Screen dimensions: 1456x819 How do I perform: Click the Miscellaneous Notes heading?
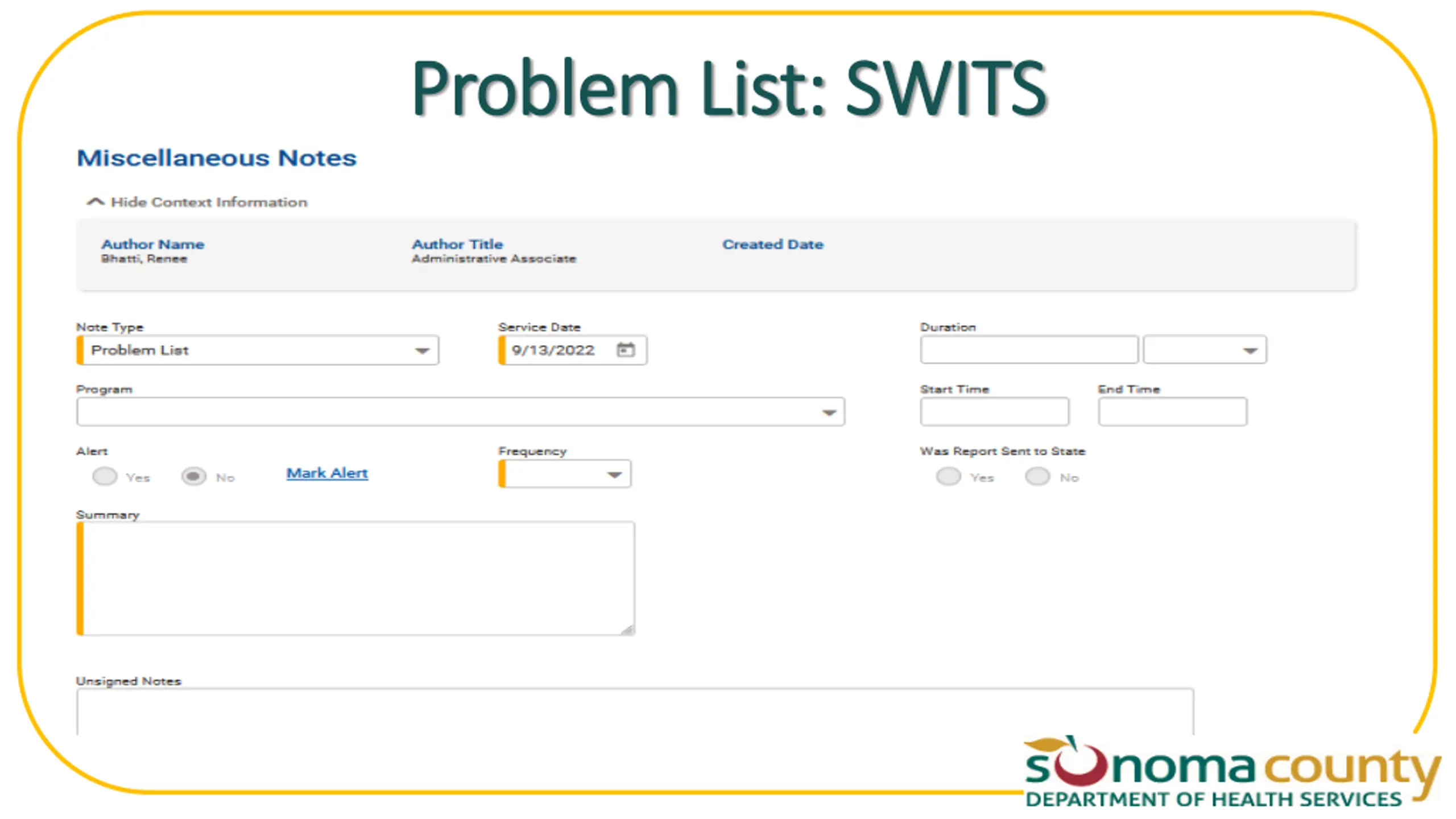[x=217, y=158]
